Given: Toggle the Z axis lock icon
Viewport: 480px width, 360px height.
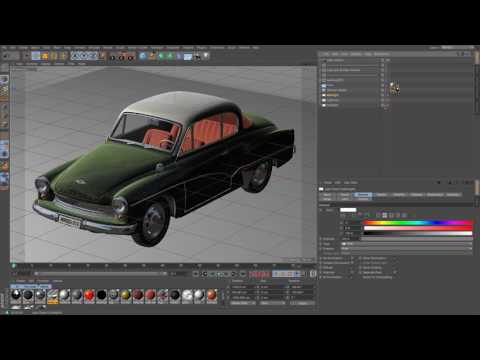Looking at the screenshot, I should pos(93,56).
